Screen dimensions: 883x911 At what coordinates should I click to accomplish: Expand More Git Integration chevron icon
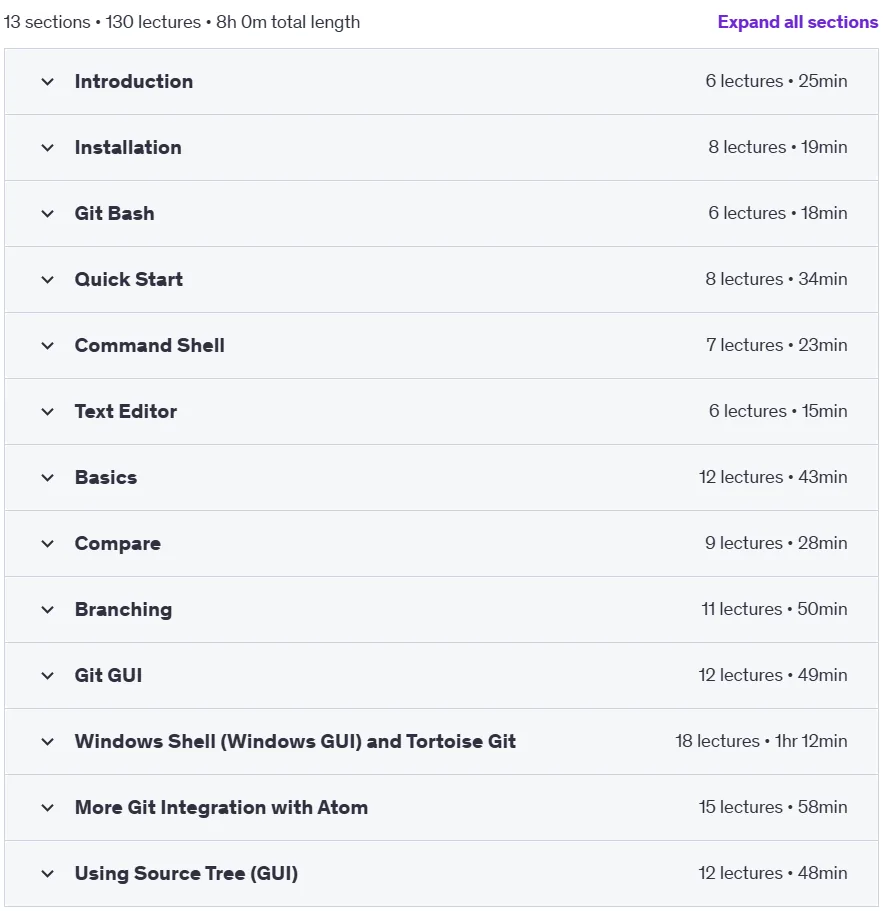(x=48, y=808)
